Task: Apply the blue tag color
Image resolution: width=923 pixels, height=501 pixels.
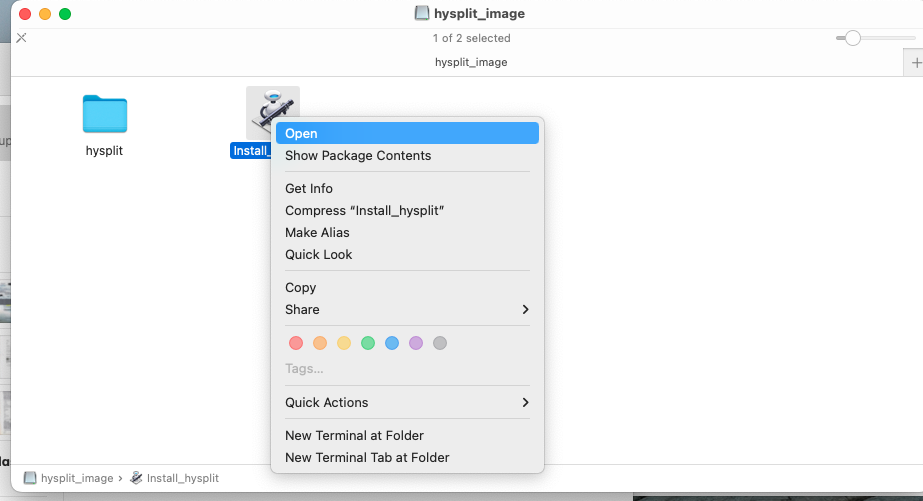Action: point(392,343)
